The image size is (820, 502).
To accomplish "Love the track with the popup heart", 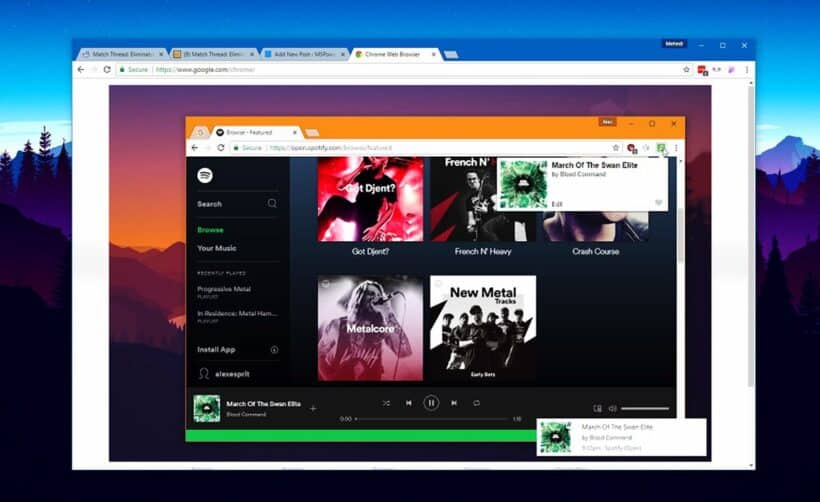I will click(x=658, y=203).
